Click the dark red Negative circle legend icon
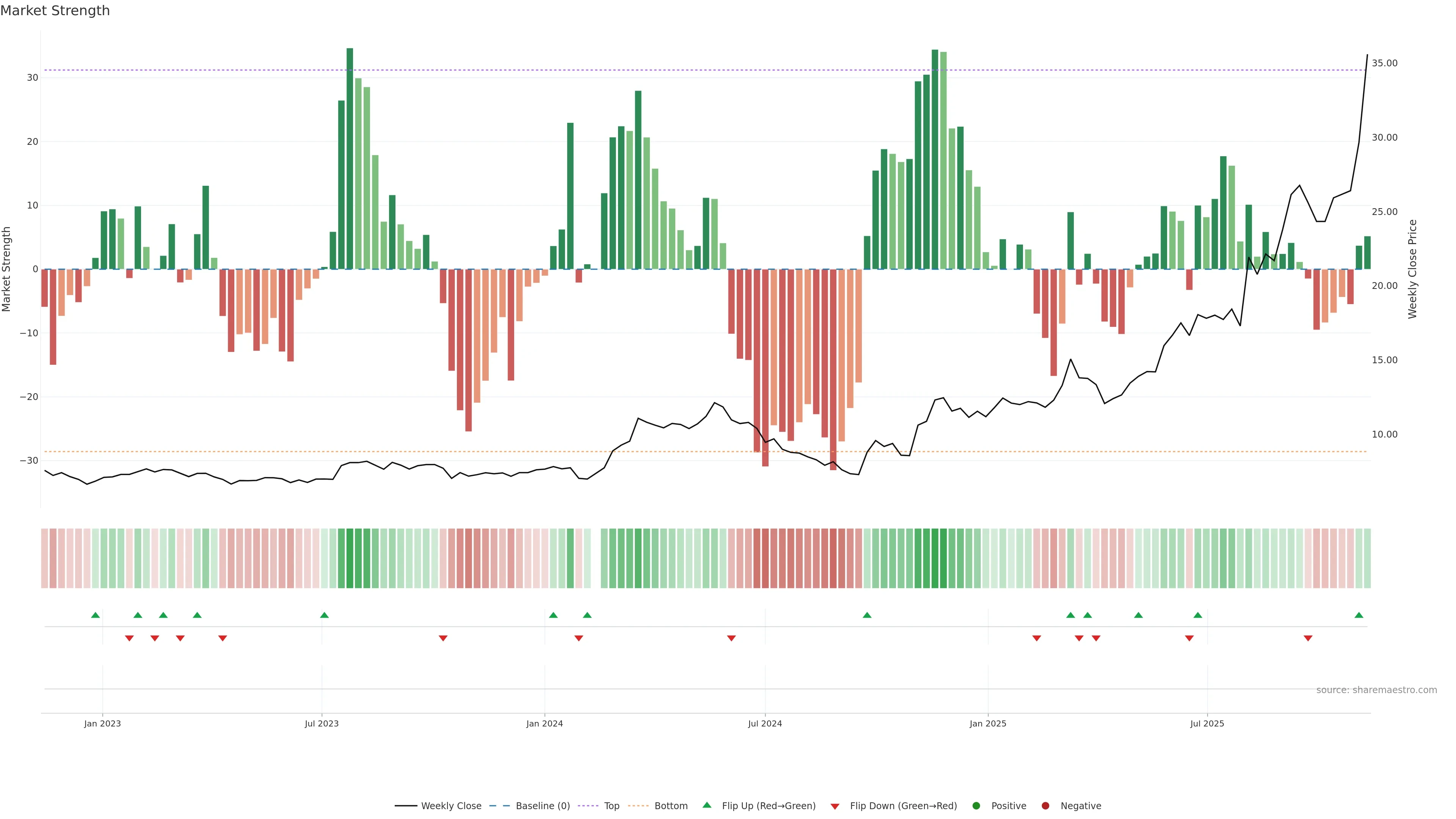1456x819 pixels. [1045, 806]
